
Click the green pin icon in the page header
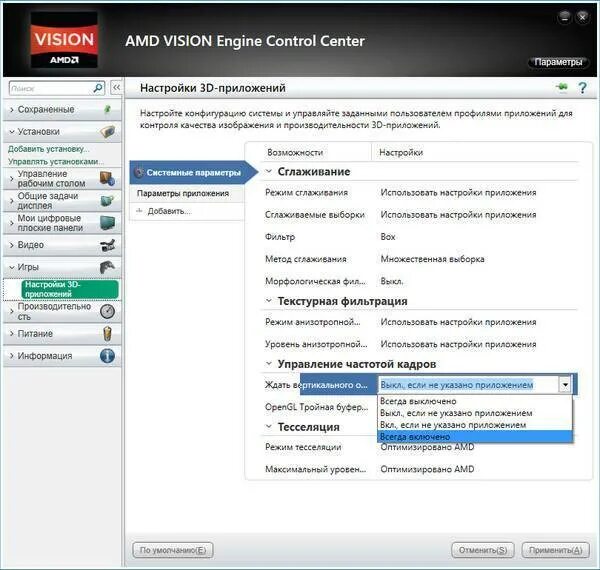point(562,87)
